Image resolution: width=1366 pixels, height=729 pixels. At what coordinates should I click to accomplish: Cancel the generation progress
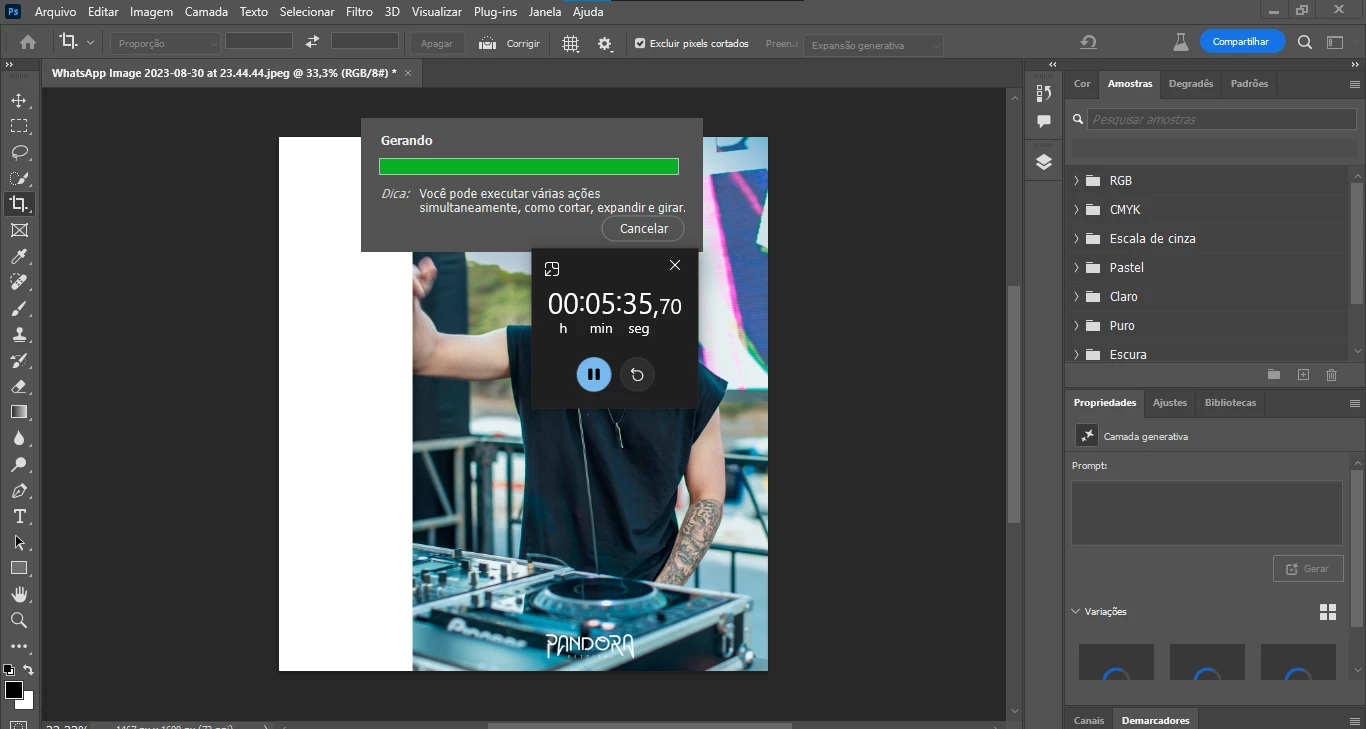click(x=644, y=228)
